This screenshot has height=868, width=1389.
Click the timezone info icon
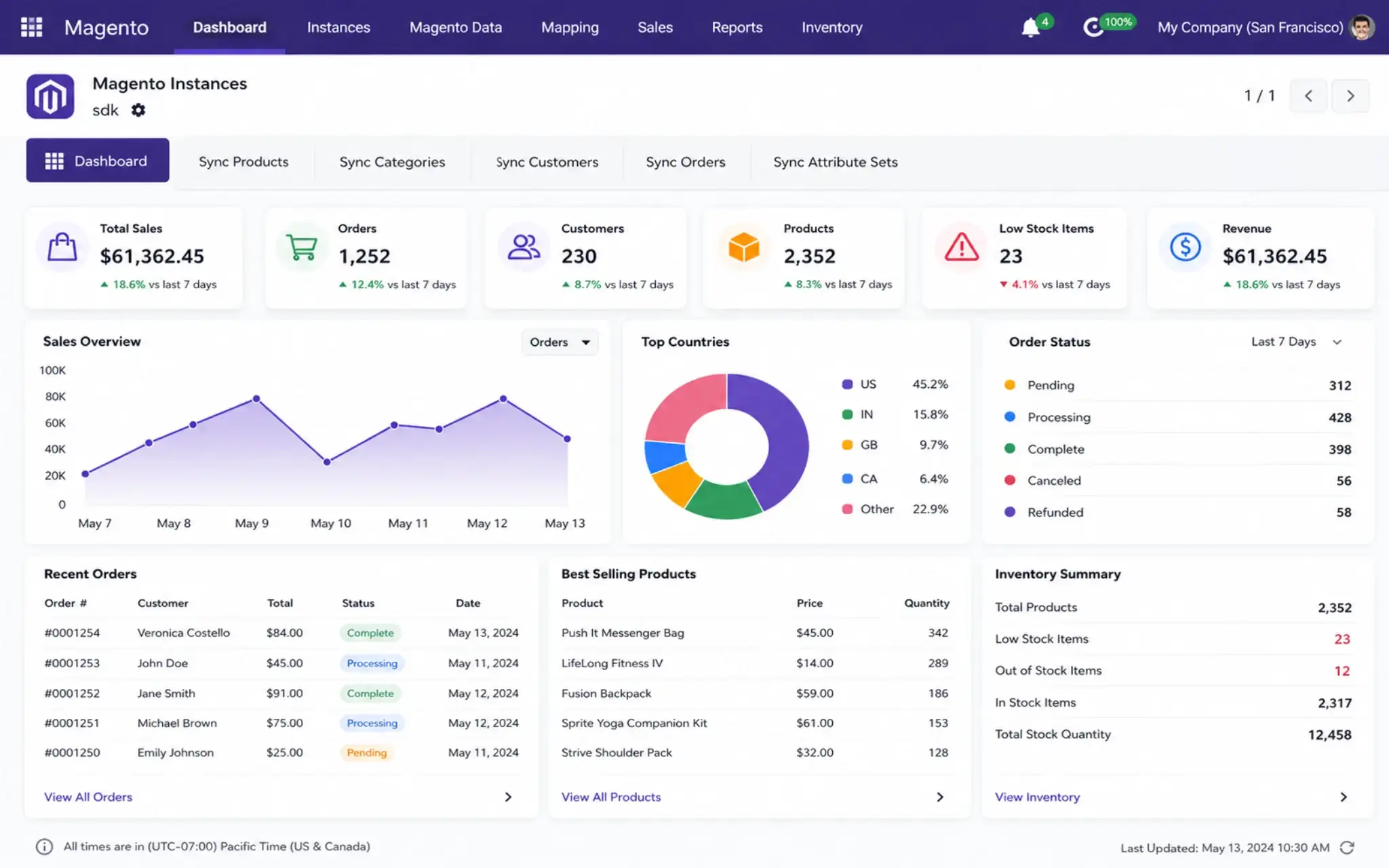[44, 846]
